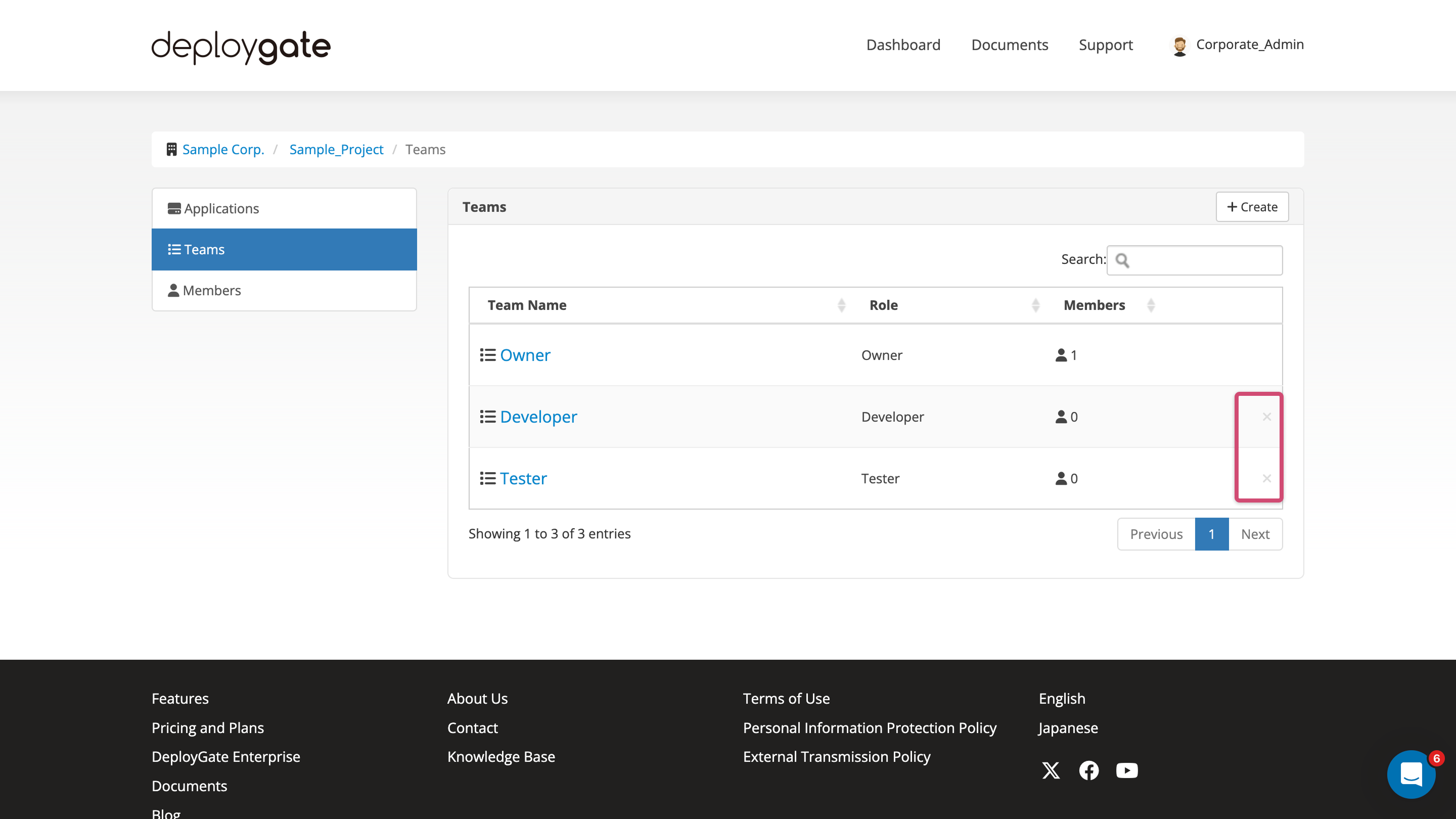Click the search magnifier icon
1456x819 pixels.
1123,260
